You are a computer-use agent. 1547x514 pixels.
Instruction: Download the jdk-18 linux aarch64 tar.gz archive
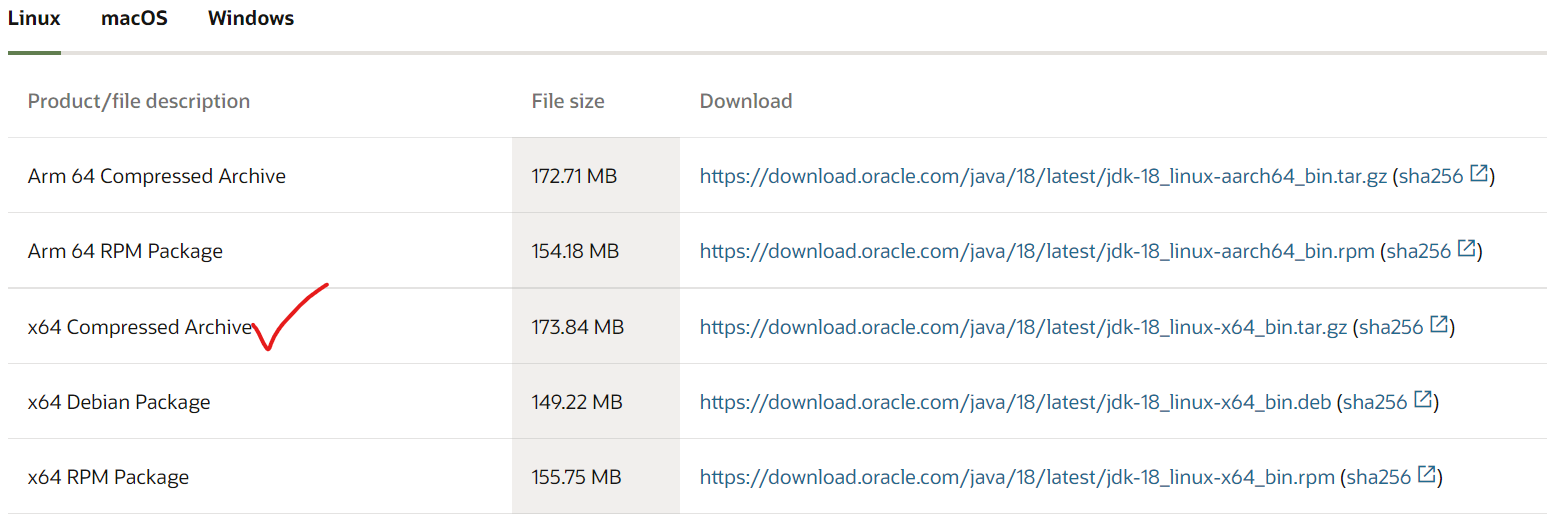(x=1043, y=176)
